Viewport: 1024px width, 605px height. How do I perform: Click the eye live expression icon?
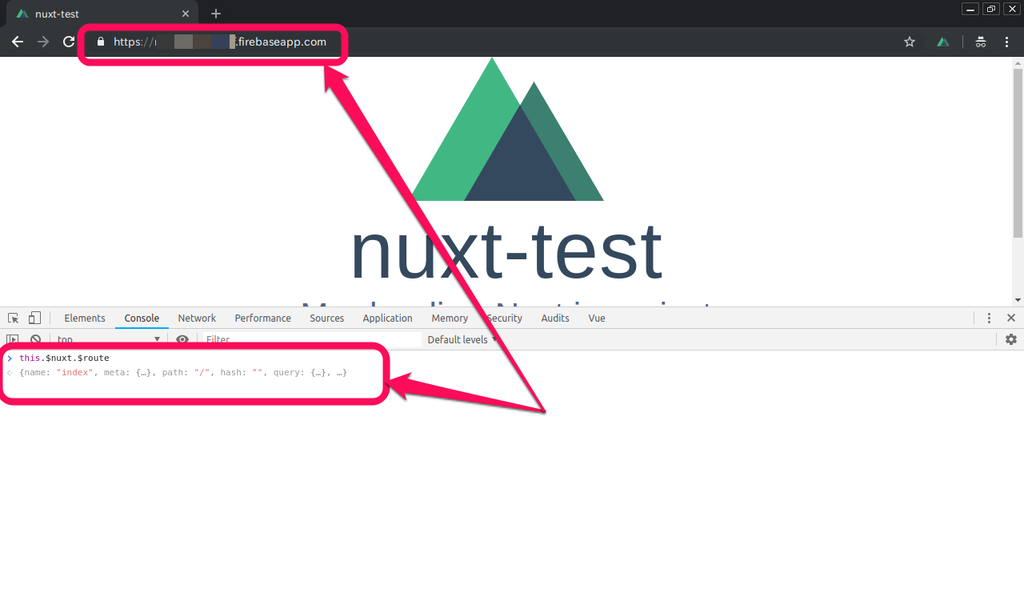click(182, 340)
